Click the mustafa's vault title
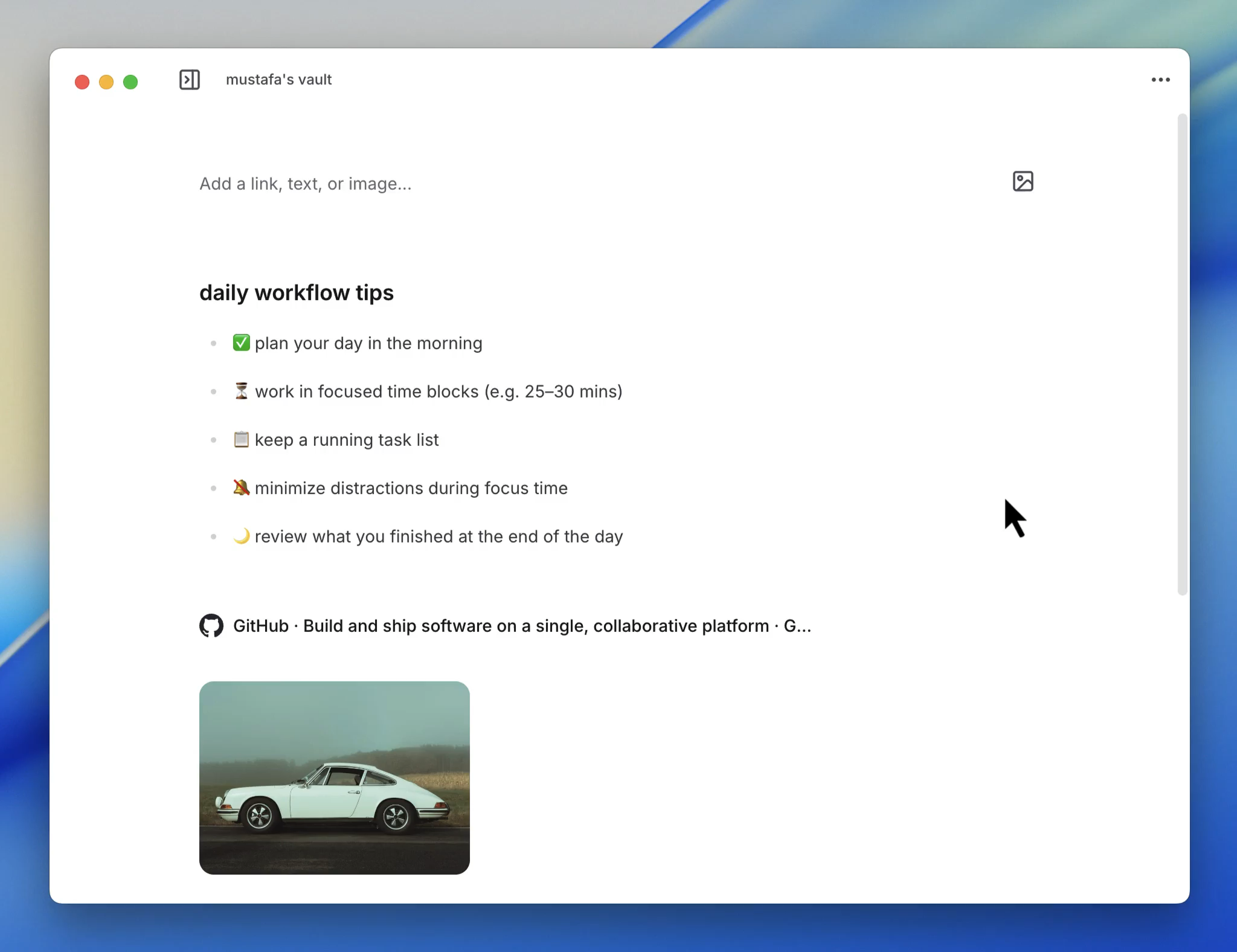1237x952 pixels. [x=278, y=80]
